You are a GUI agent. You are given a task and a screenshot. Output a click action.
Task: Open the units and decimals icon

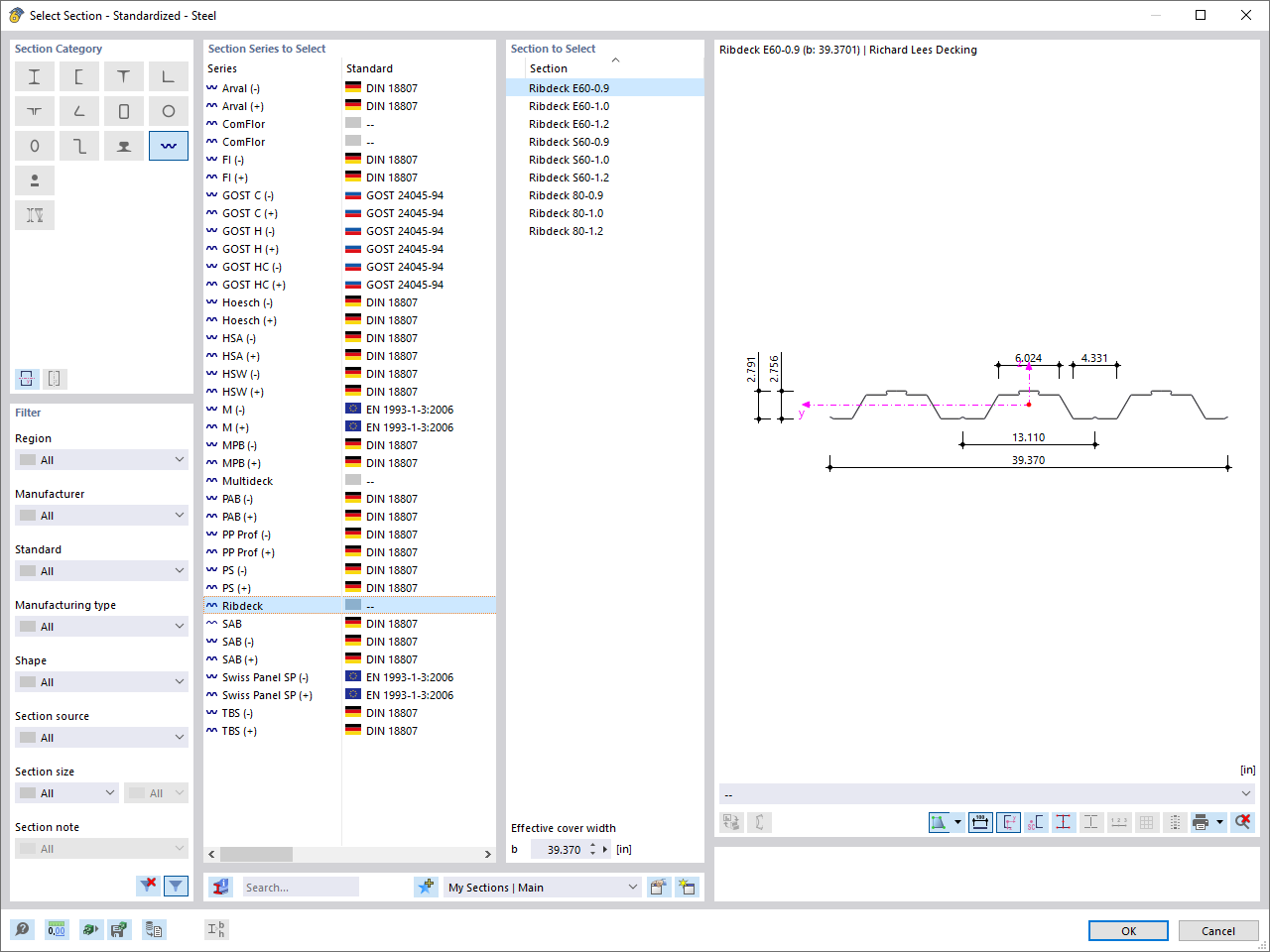(57, 929)
